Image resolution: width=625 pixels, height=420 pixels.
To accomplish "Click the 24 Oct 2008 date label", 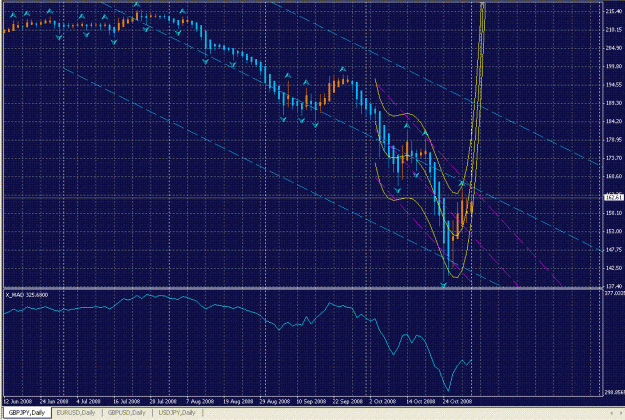I will [x=457, y=401].
